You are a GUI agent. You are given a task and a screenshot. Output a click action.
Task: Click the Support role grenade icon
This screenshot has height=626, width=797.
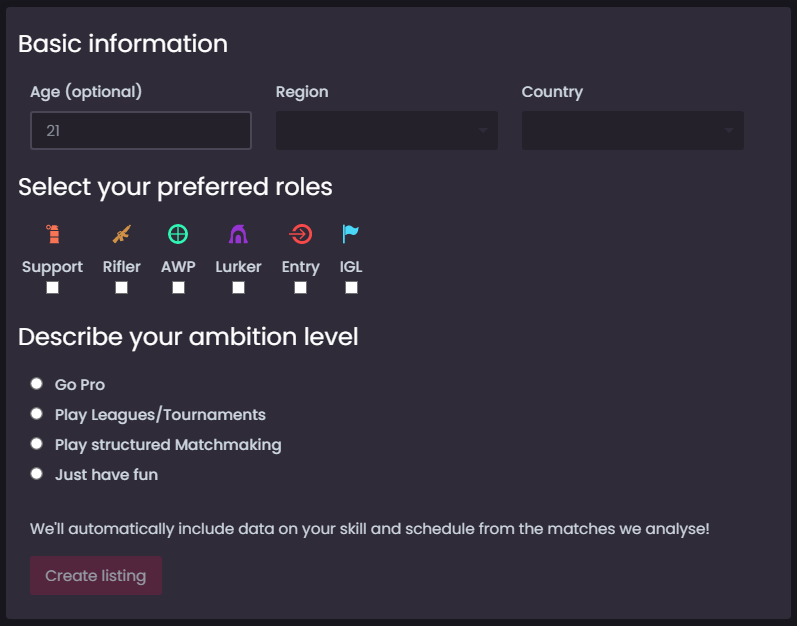click(x=53, y=234)
